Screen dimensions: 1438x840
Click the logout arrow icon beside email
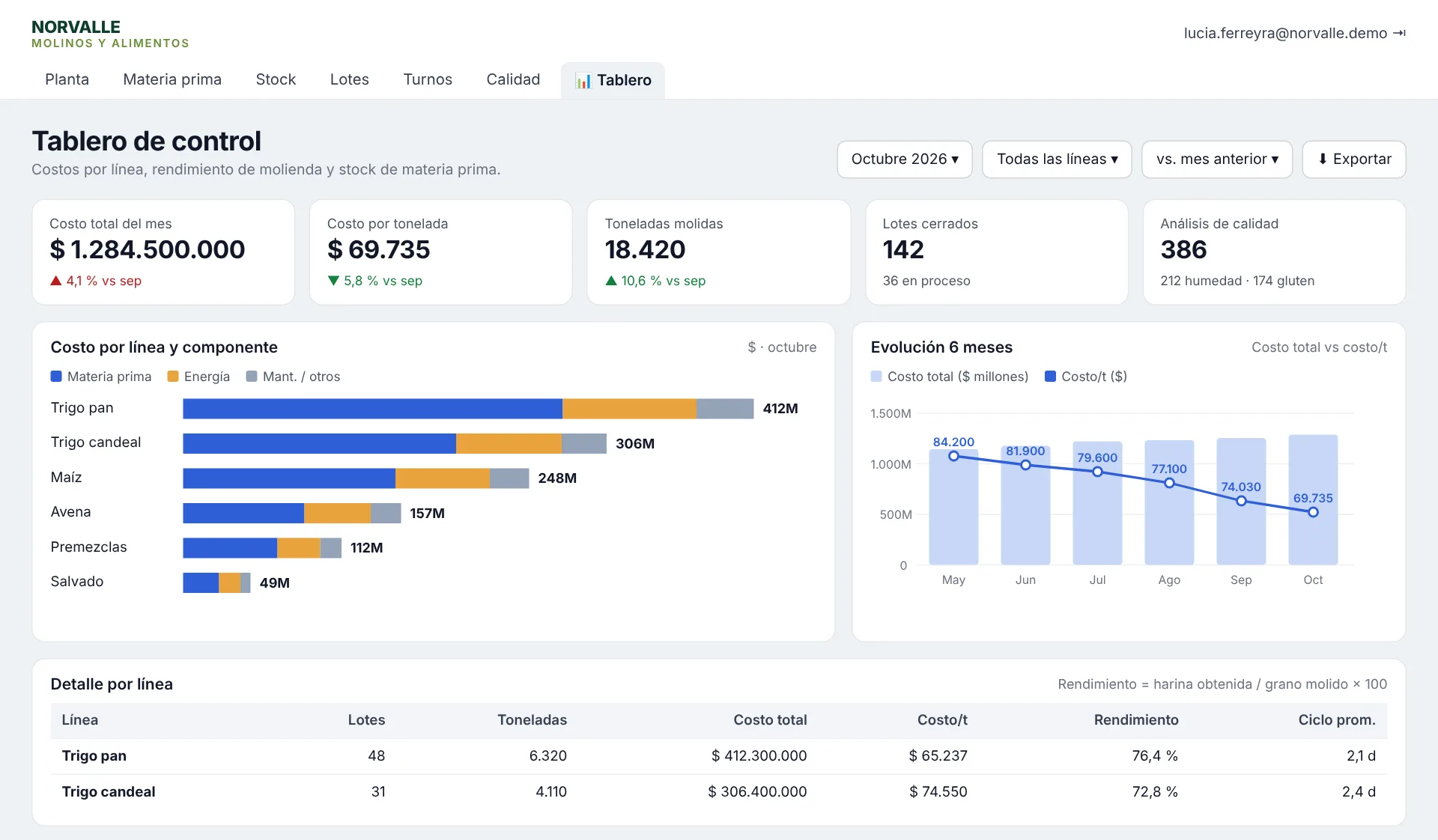1399,33
